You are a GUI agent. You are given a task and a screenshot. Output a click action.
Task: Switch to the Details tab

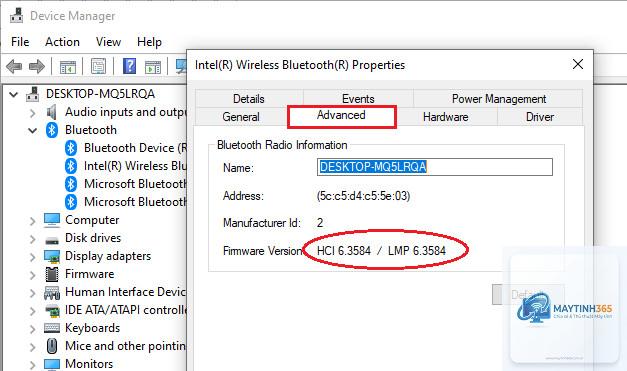pos(249,99)
